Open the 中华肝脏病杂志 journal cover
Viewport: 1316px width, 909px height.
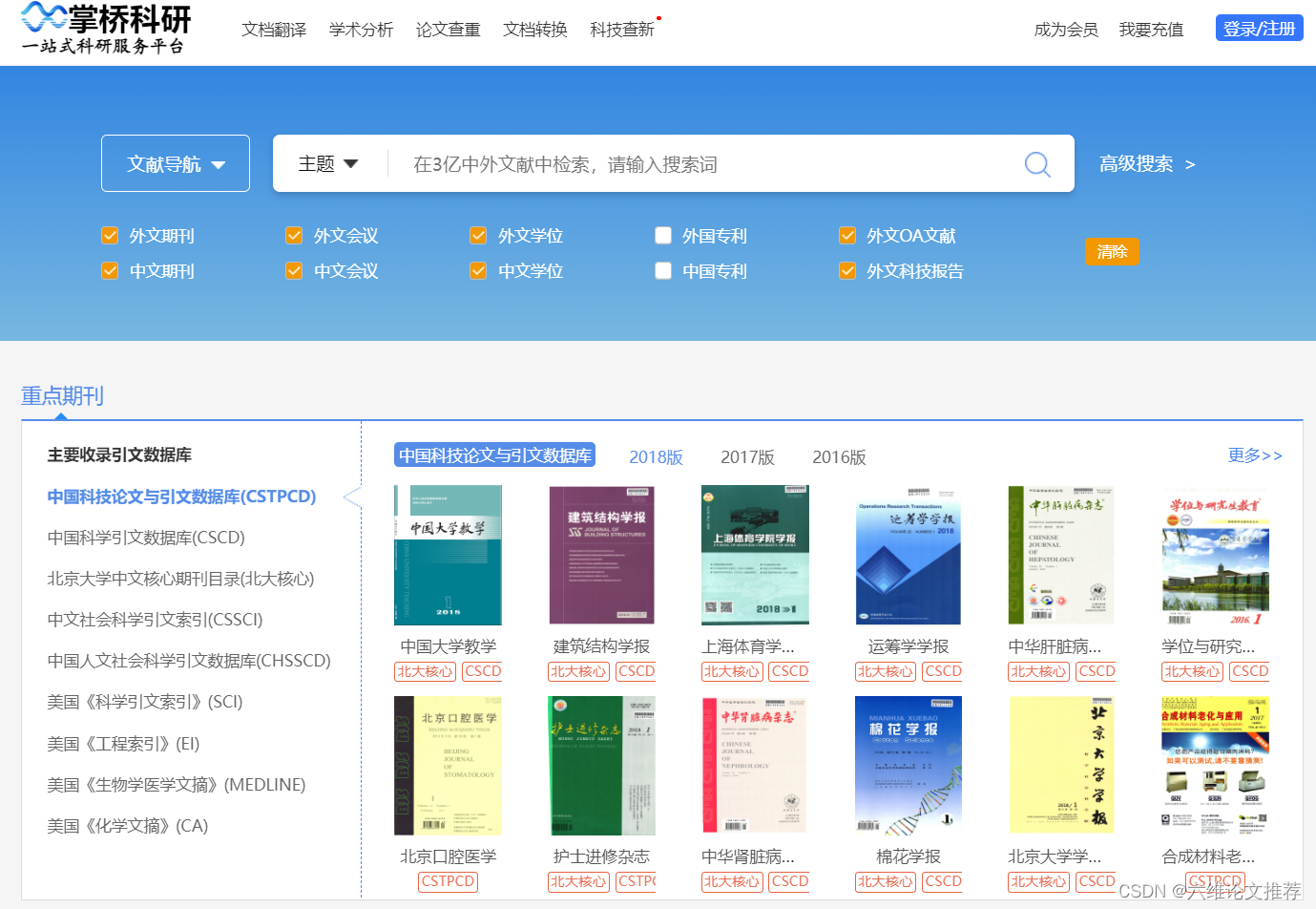tap(1061, 555)
